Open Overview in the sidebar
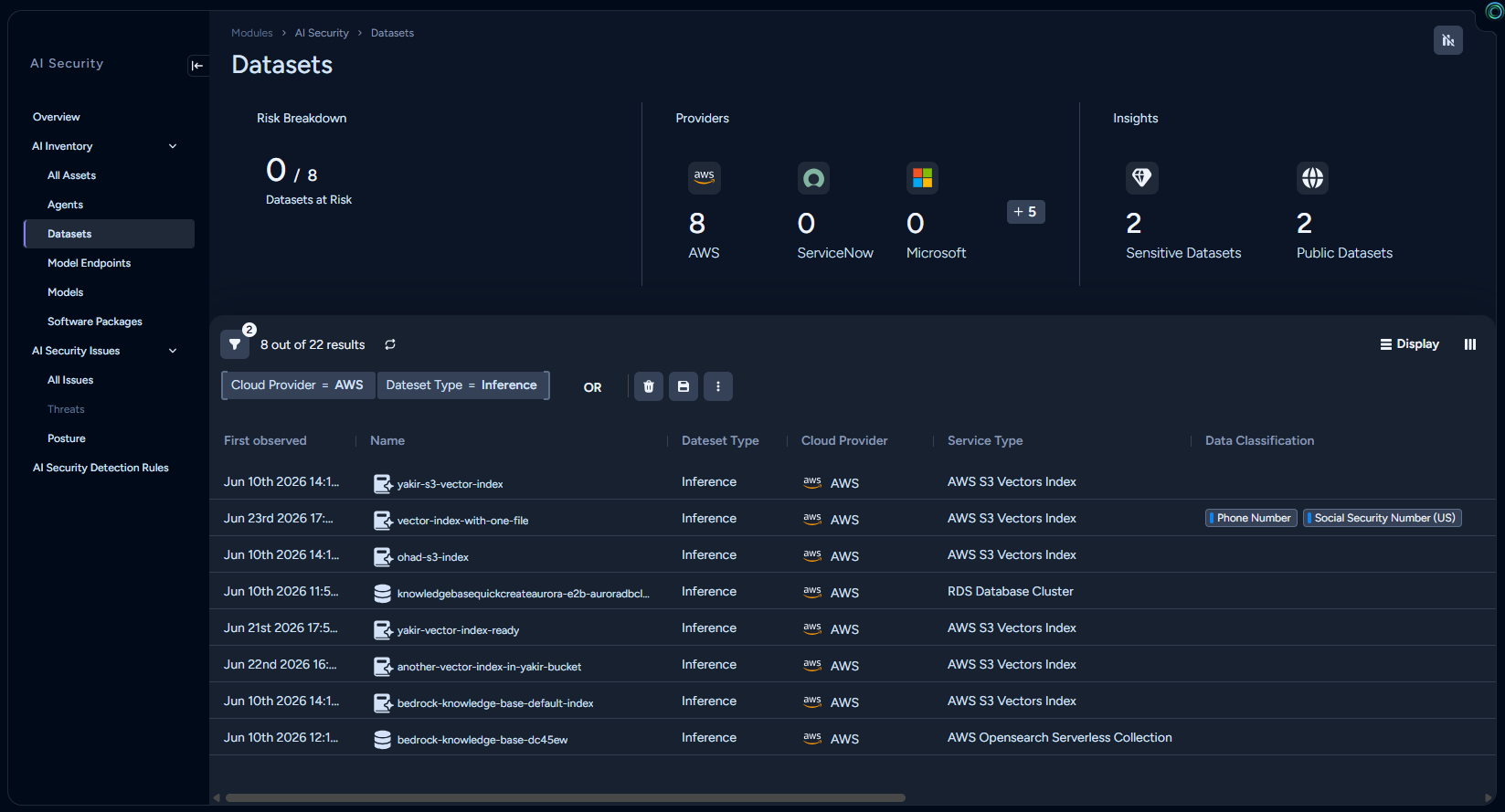Viewport: 1505px width, 812px height. click(x=57, y=117)
